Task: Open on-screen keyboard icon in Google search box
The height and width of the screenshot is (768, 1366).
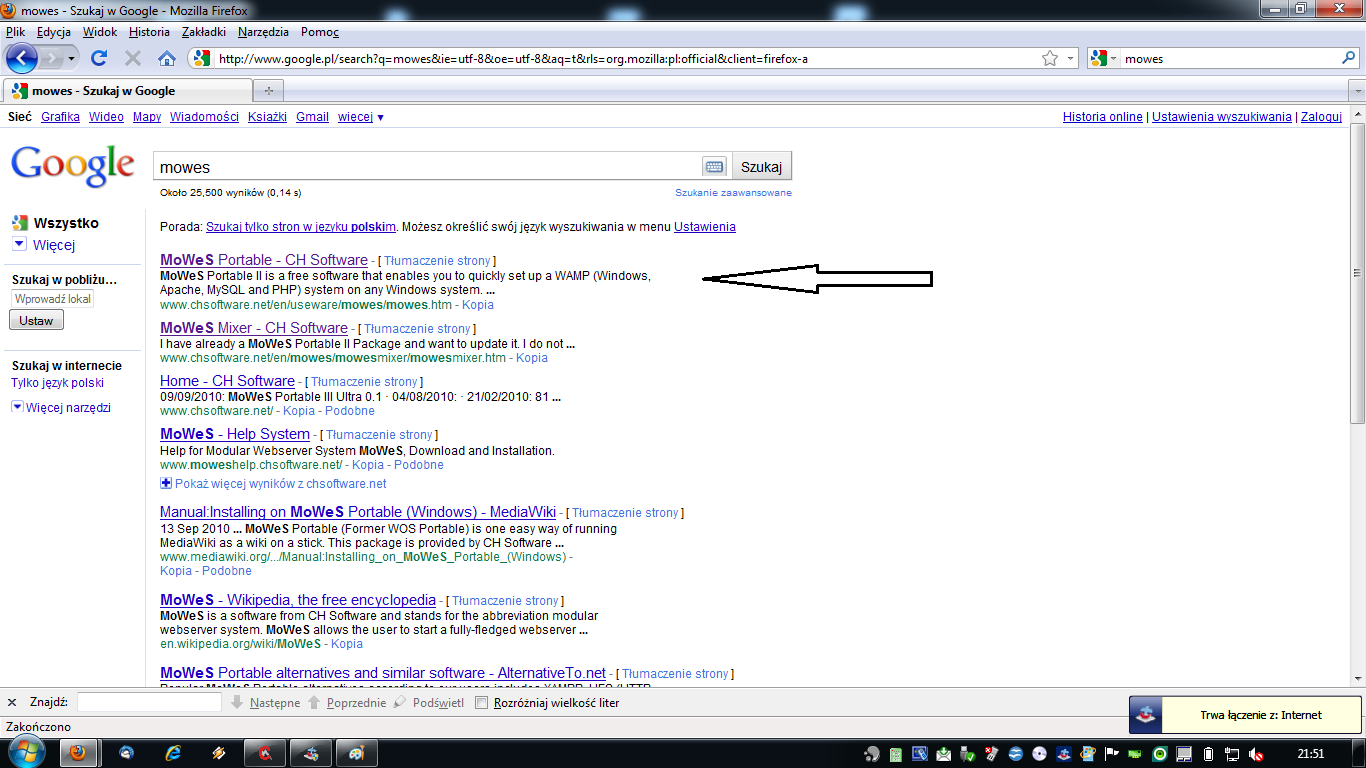Action: (x=713, y=166)
